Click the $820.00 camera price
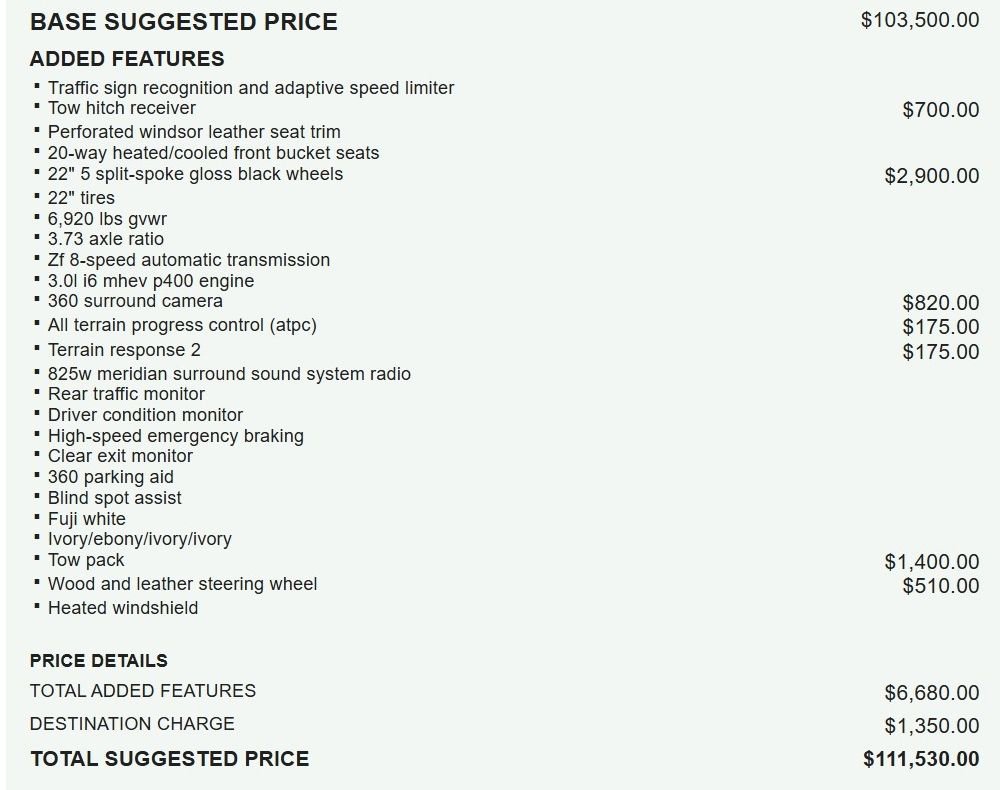This screenshot has width=1000, height=790. (941, 303)
